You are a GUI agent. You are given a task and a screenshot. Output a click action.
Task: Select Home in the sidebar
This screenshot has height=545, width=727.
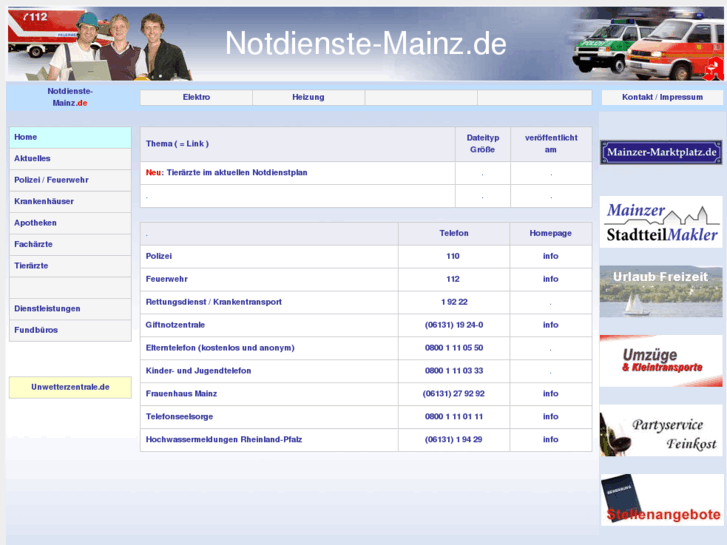(70, 137)
